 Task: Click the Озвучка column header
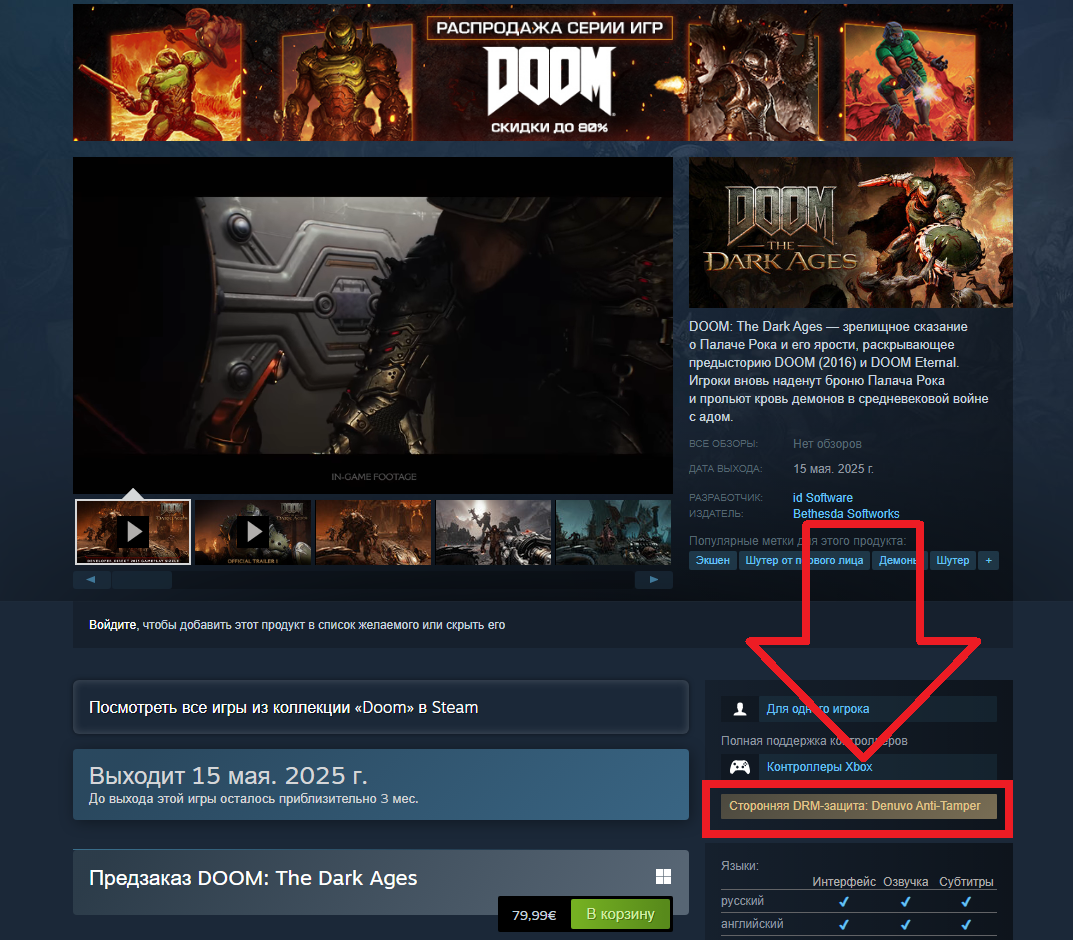(x=905, y=882)
